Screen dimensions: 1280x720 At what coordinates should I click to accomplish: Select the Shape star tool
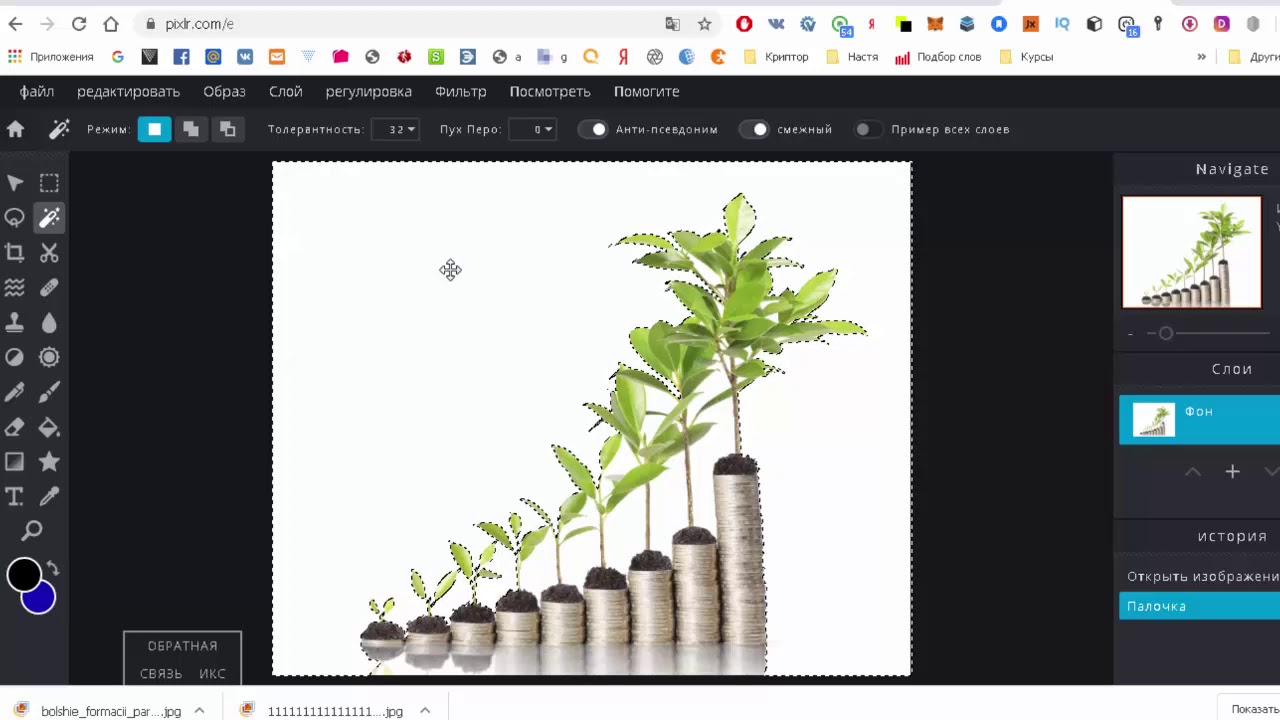49,462
